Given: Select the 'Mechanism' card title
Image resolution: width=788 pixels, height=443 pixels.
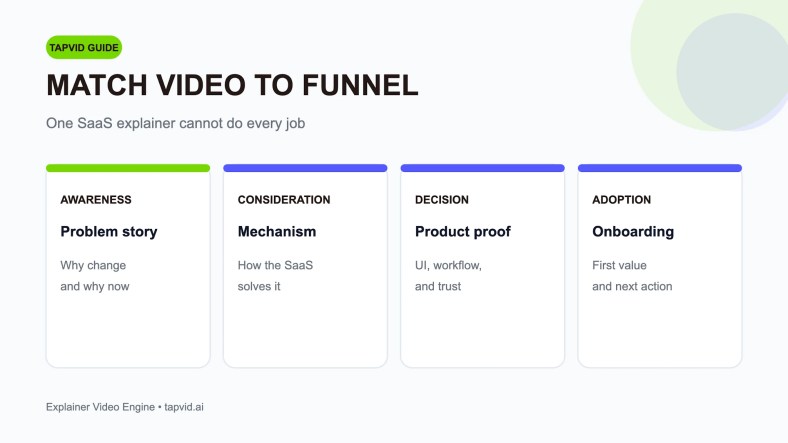Looking at the screenshot, I should point(277,232).
